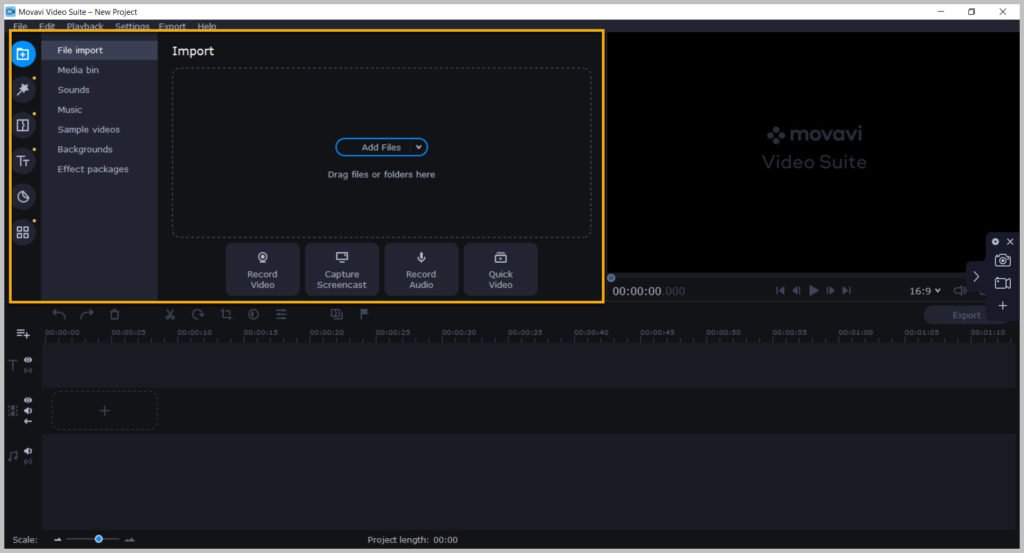Open the Titles (Tt) sidebar icon
The width and height of the screenshot is (1024, 553).
(23, 161)
